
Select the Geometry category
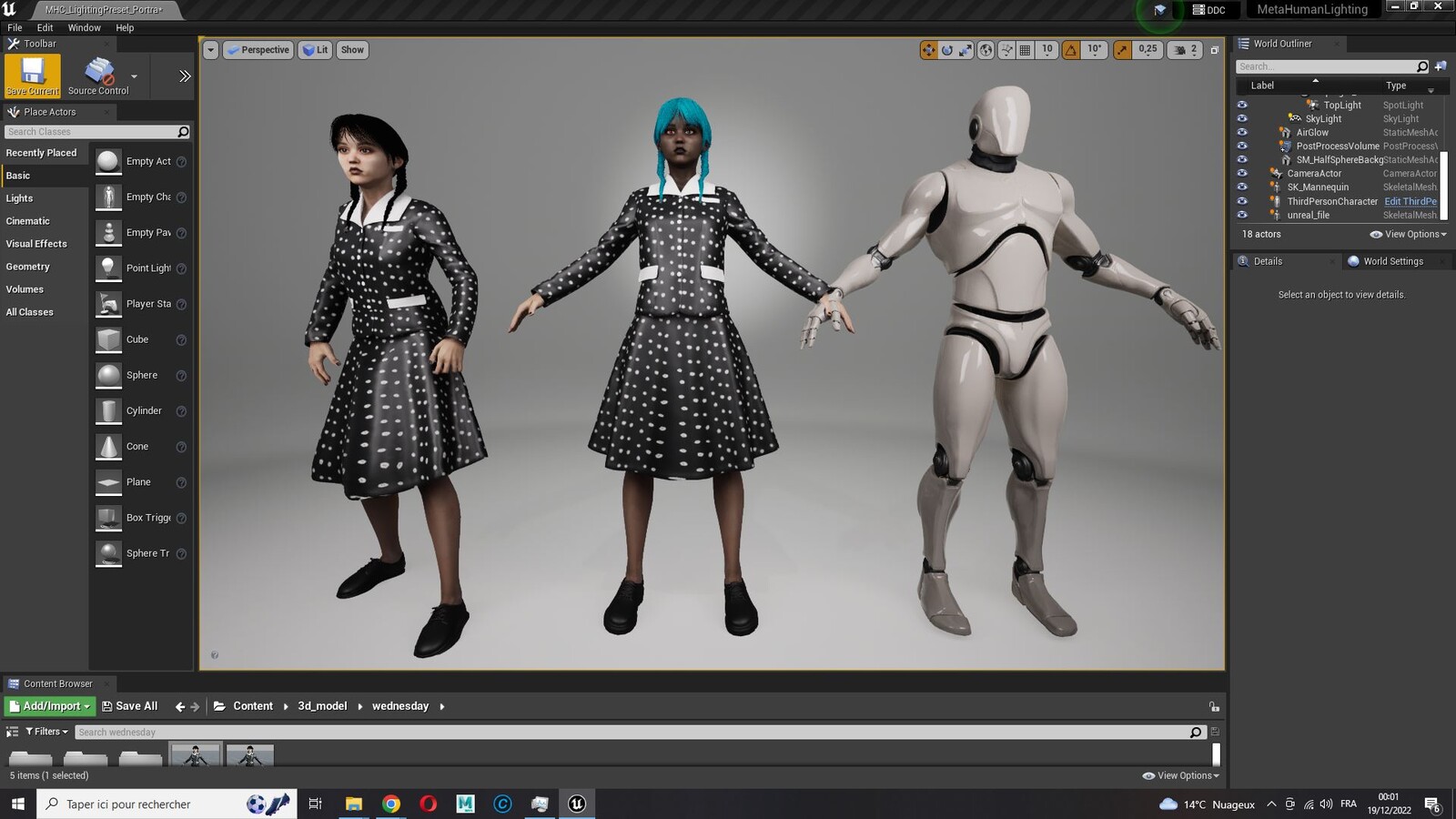tap(27, 267)
